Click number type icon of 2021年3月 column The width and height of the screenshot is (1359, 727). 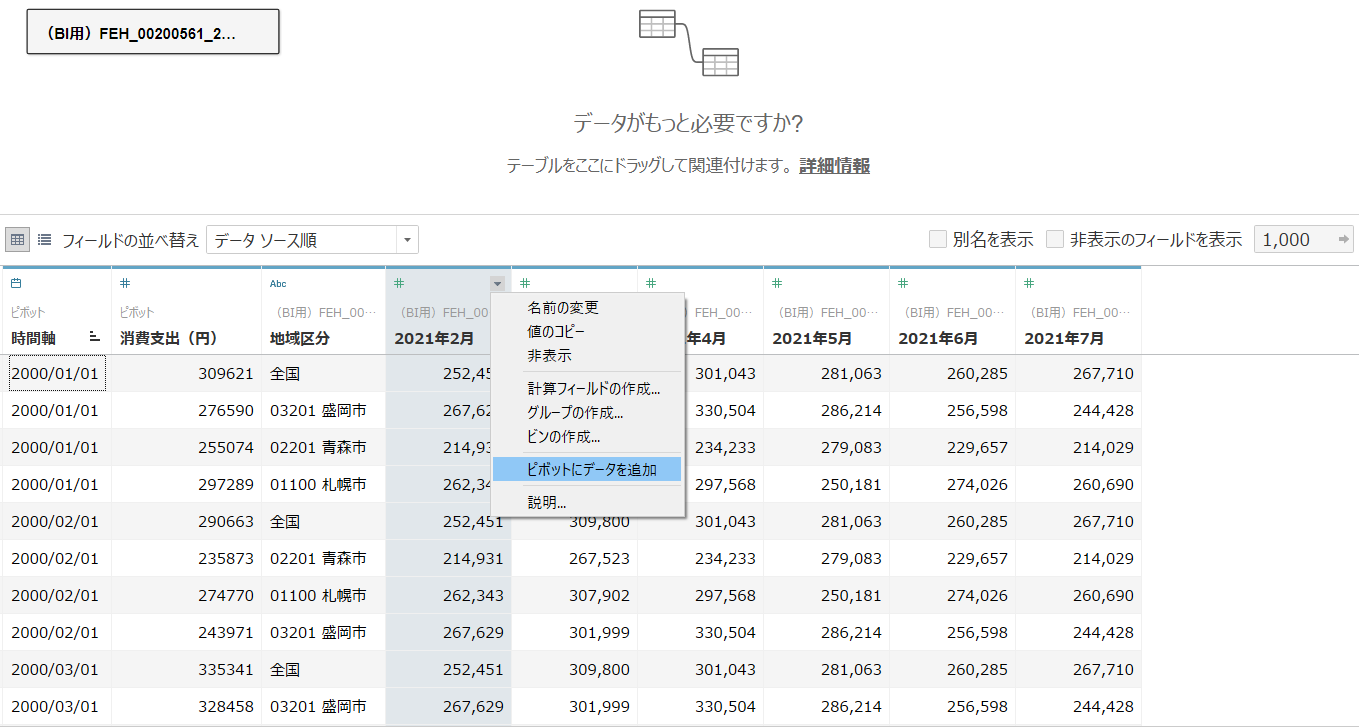pos(525,284)
